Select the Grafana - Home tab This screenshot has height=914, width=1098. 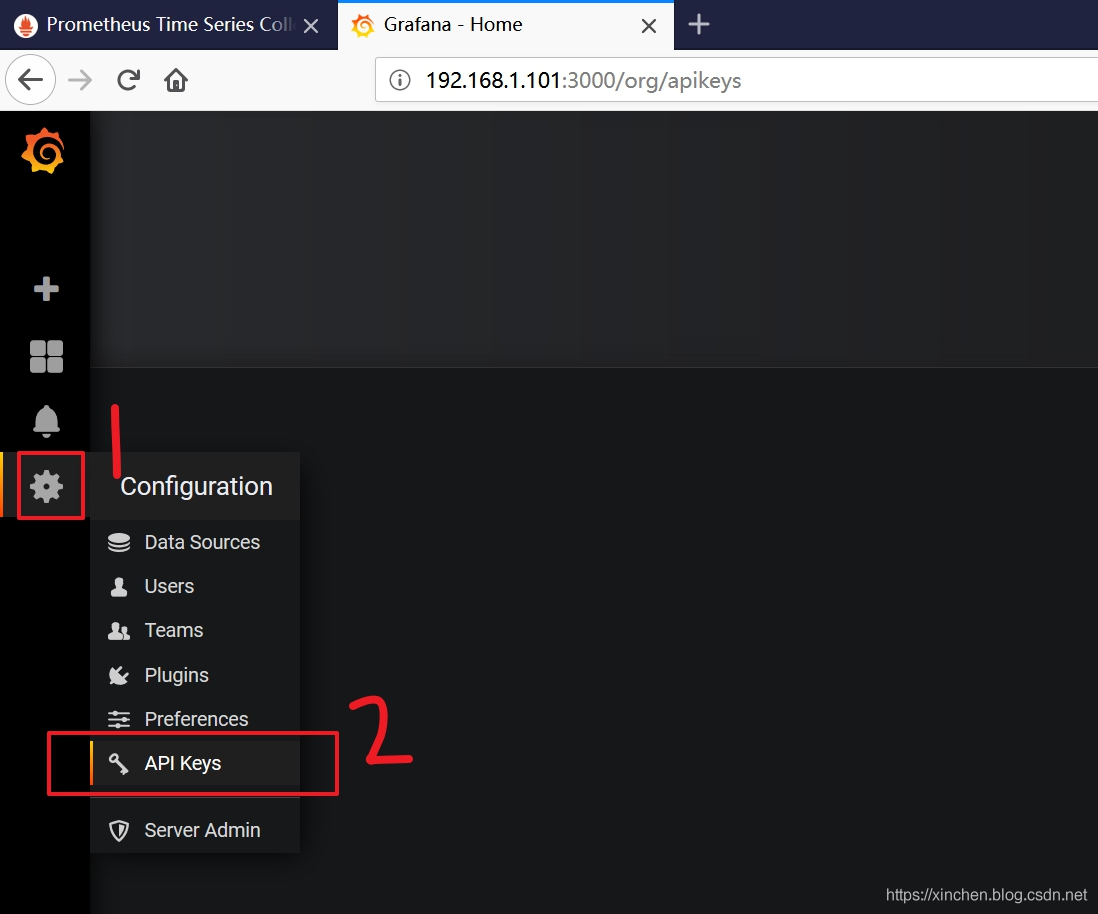[506, 25]
